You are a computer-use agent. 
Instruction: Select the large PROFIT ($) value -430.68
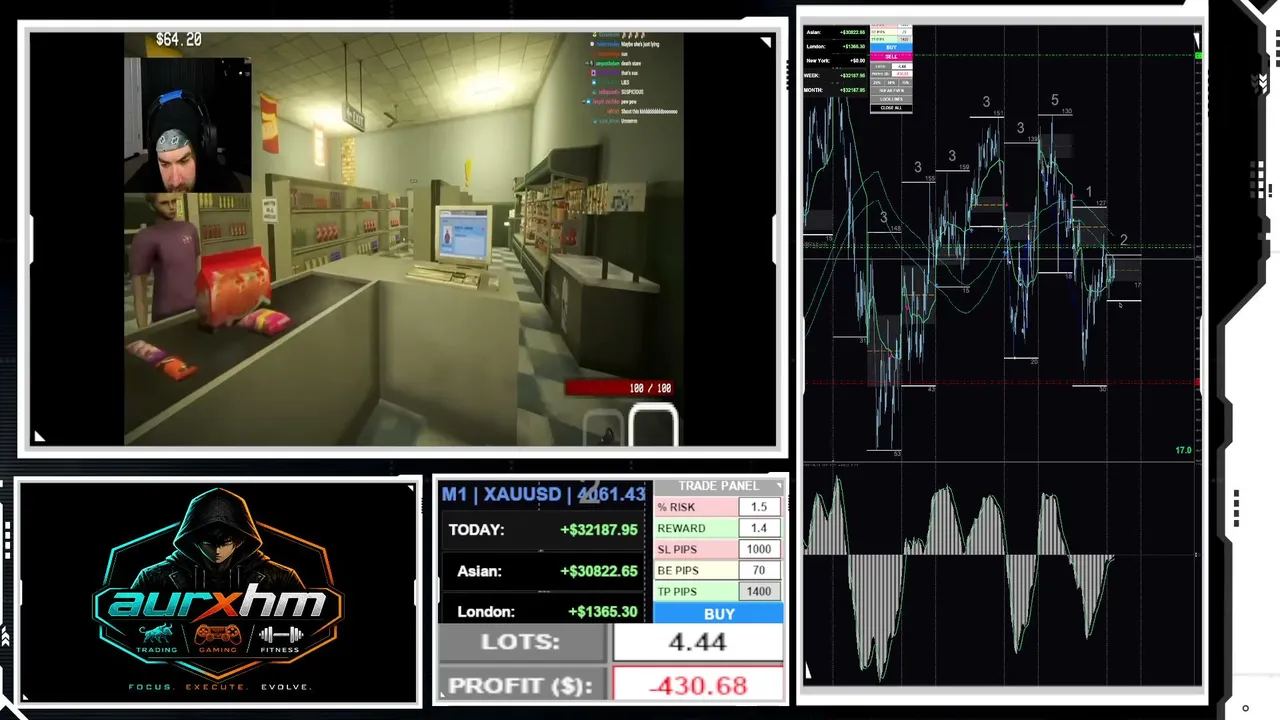(698, 686)
